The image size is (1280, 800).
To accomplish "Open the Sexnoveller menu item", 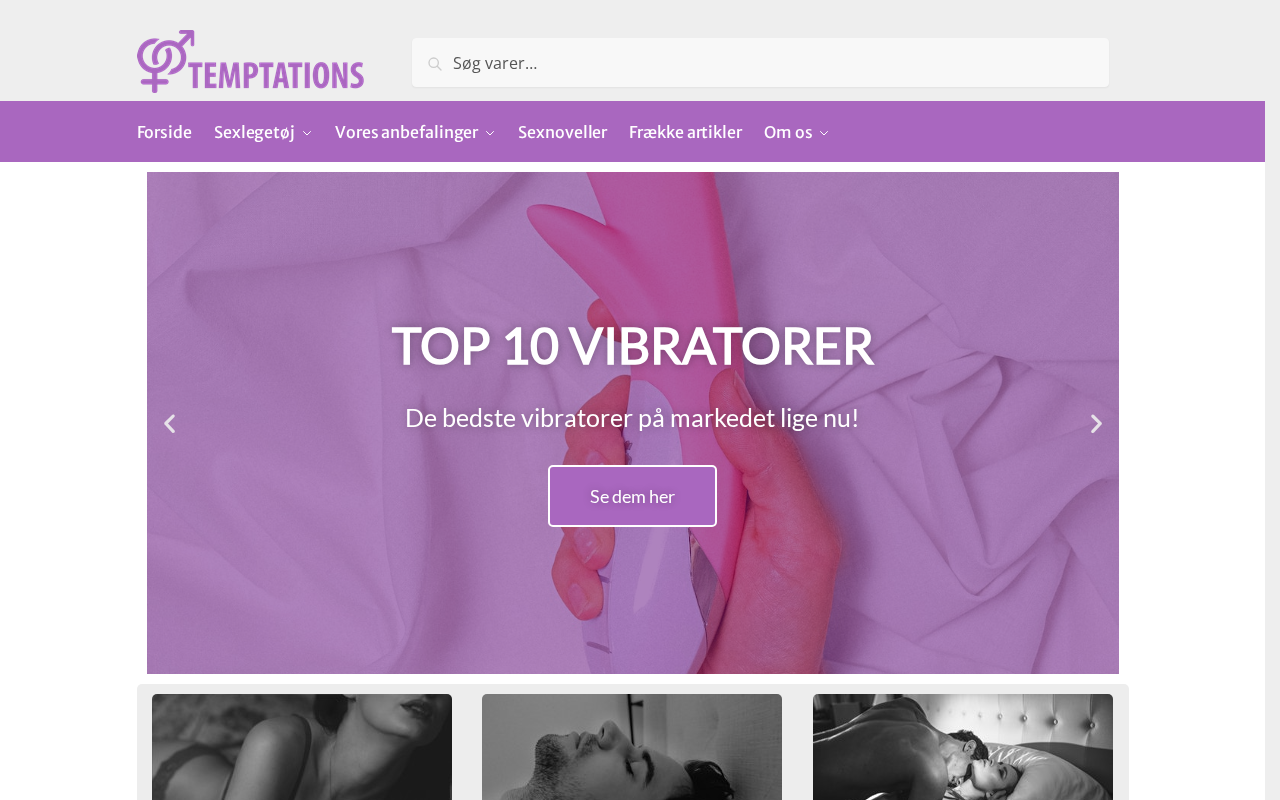I will pos(562,132).
